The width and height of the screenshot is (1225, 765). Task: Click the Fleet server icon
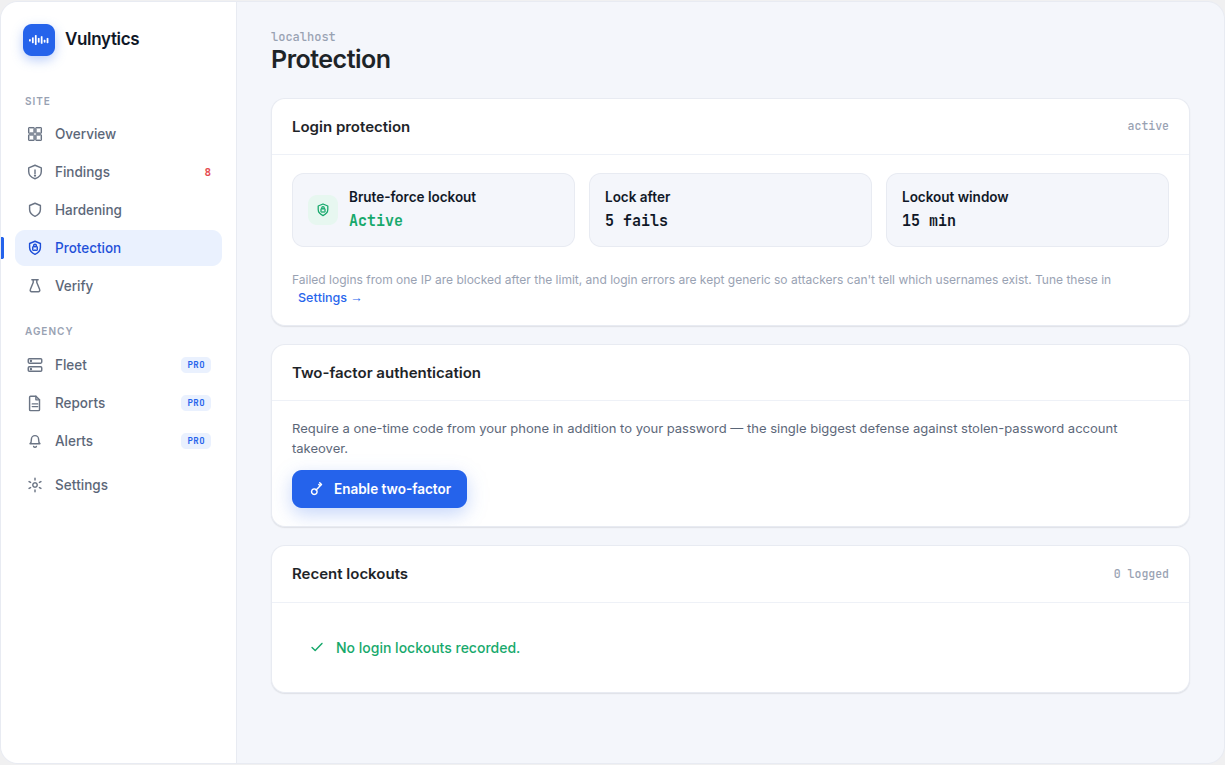tap(35, 365)
